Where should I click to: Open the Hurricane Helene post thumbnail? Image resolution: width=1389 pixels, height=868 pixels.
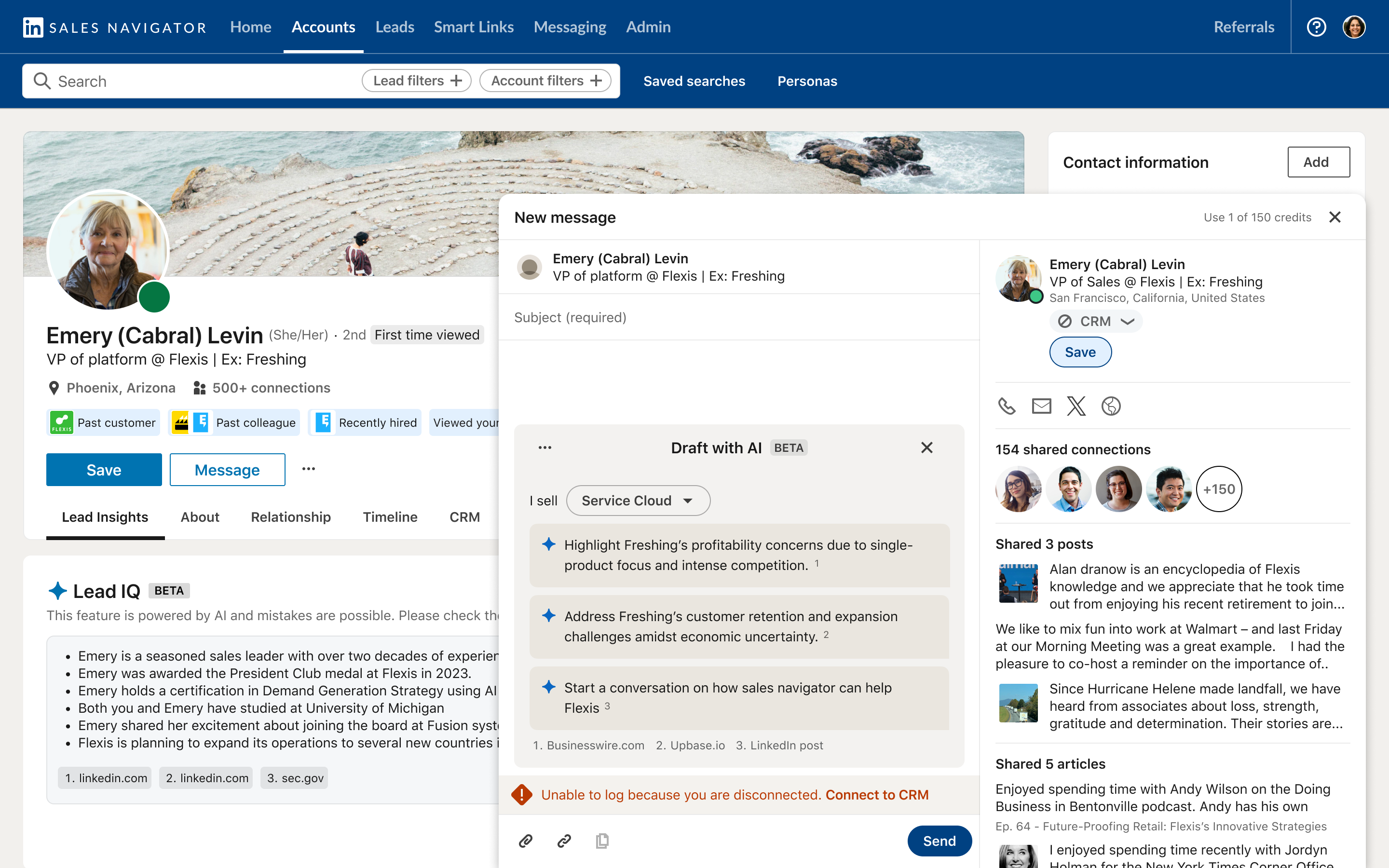(x=1018, y=703)
